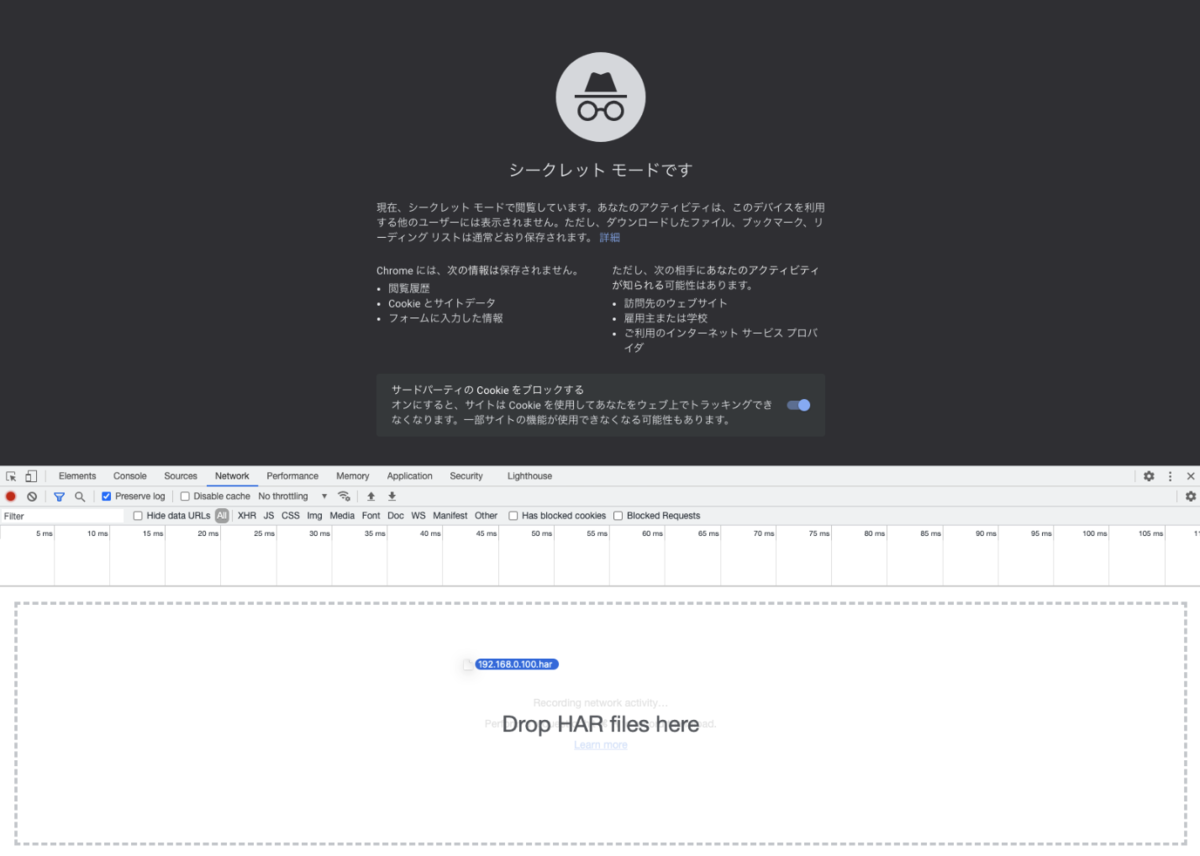Open network settings gear on the toolbar row

(1190, 496)
